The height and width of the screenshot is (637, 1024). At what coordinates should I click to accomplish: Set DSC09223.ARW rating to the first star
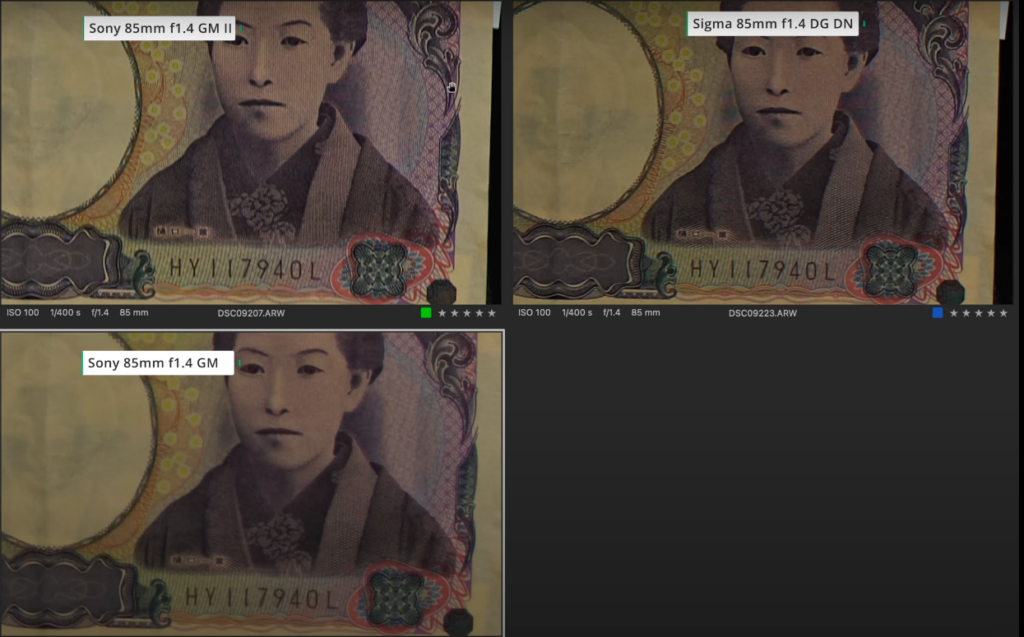coord(954,313)
